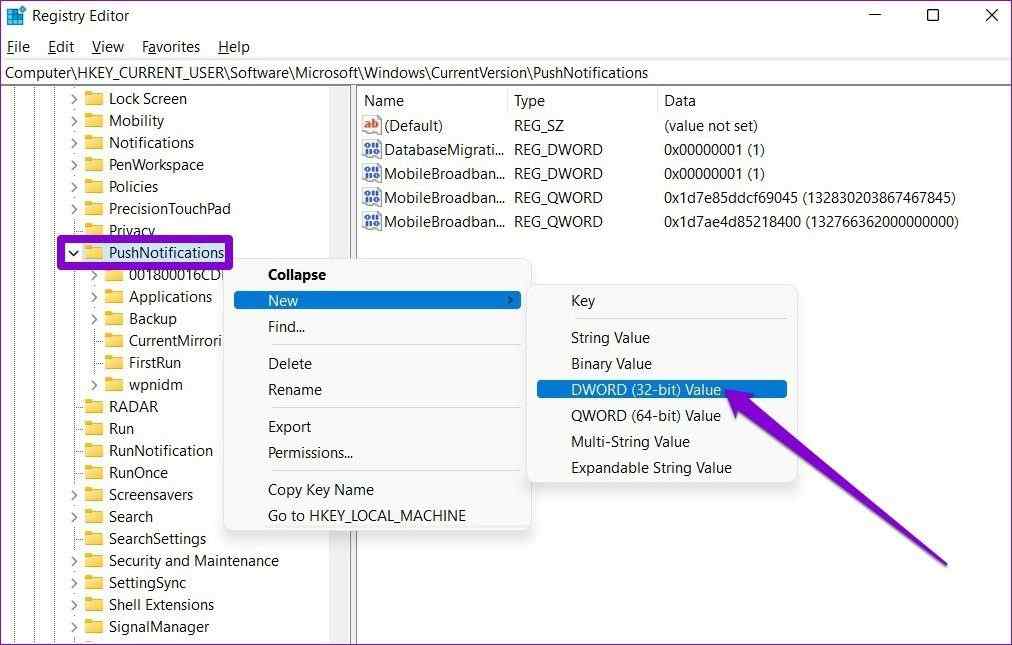
Task: Choose Find... in the context menu
Action: [x=377, y=327]
